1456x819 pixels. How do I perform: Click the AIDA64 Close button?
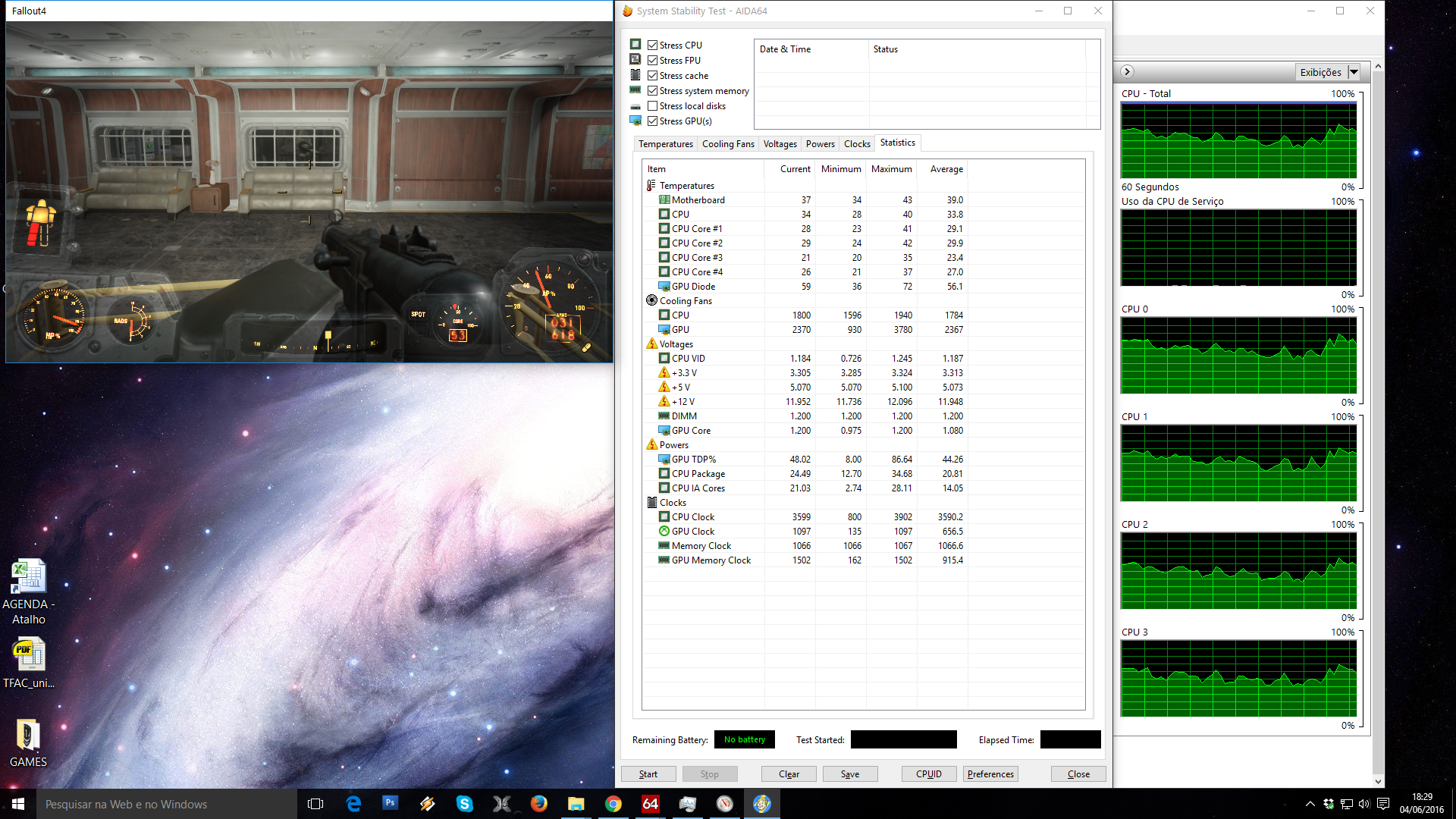pyautogui.click(x=1078, y=774)
